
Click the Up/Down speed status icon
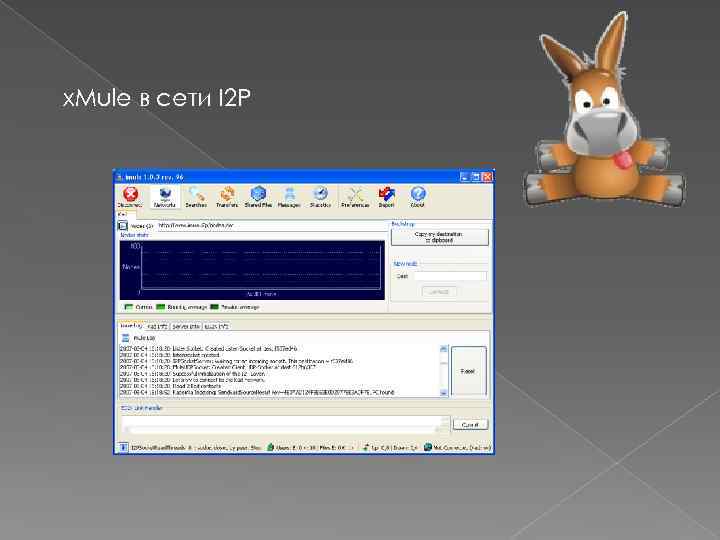click(366, 447)
